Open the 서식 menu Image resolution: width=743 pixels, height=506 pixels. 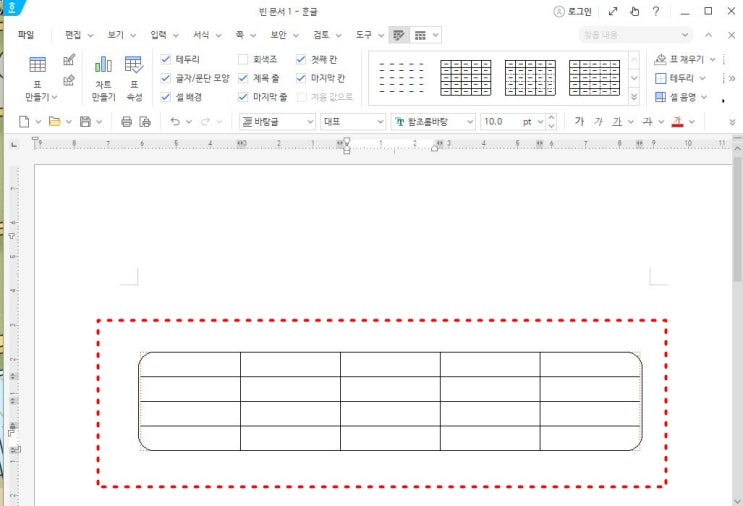(x=201, y=35)
